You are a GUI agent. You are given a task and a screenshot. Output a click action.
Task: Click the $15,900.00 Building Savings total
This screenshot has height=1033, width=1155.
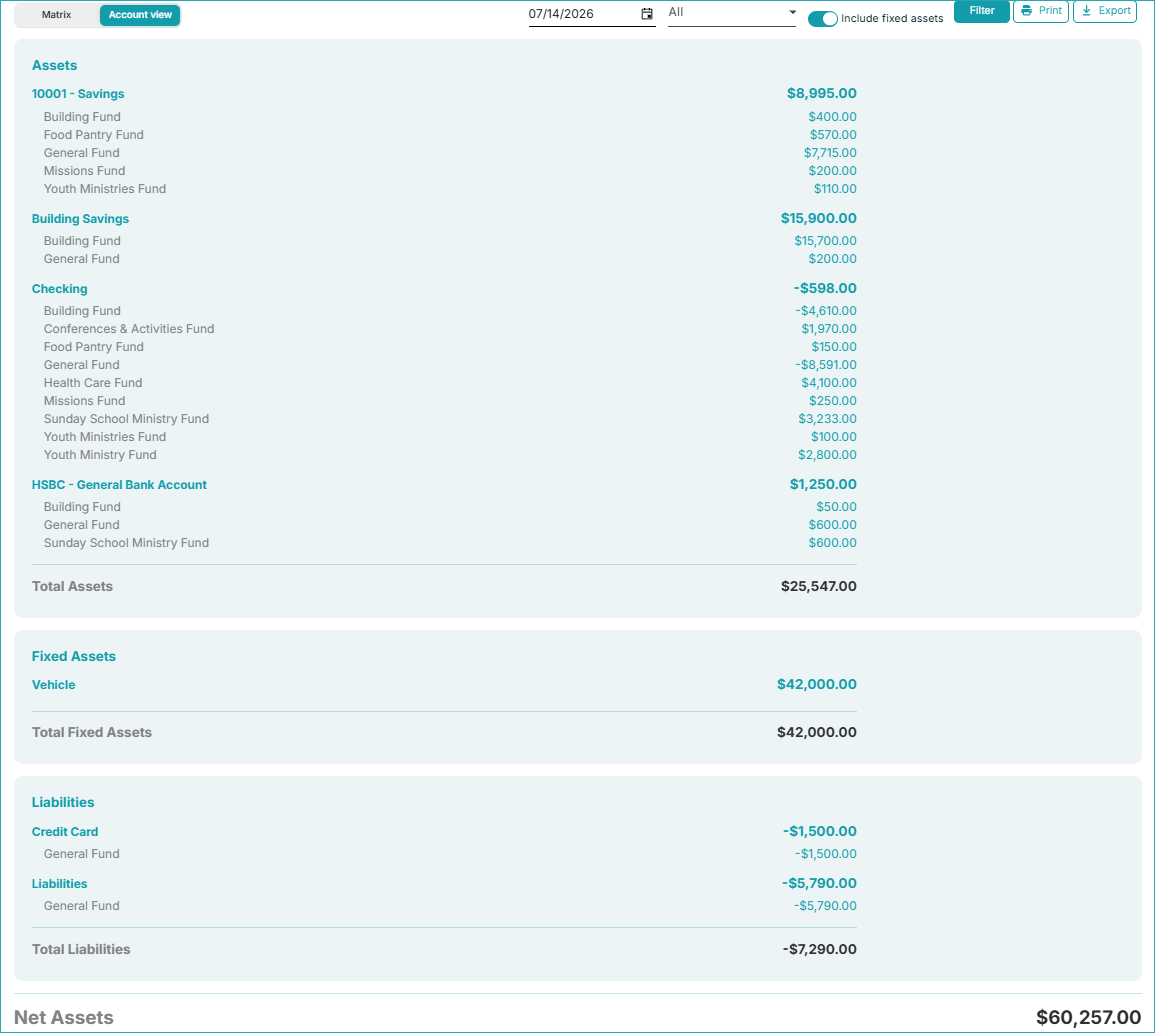(818, 219)
